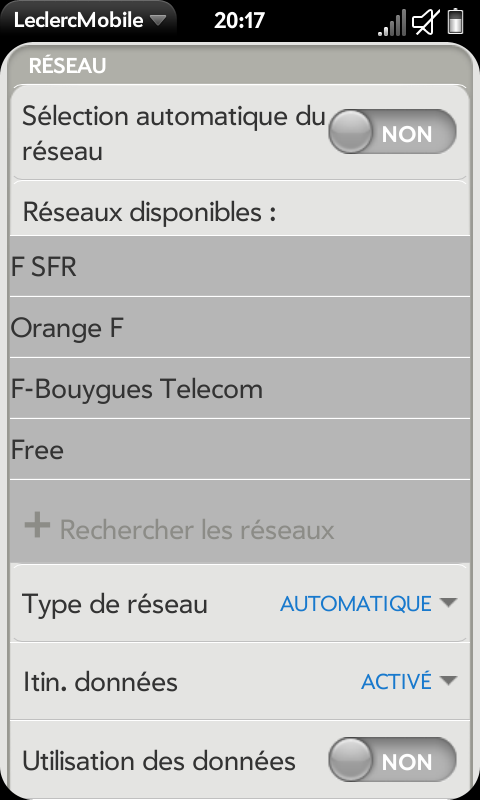The image size is (480, 800).
Task: Select the F SFR network
Action: pyautogui.click(x=240, y=266)
